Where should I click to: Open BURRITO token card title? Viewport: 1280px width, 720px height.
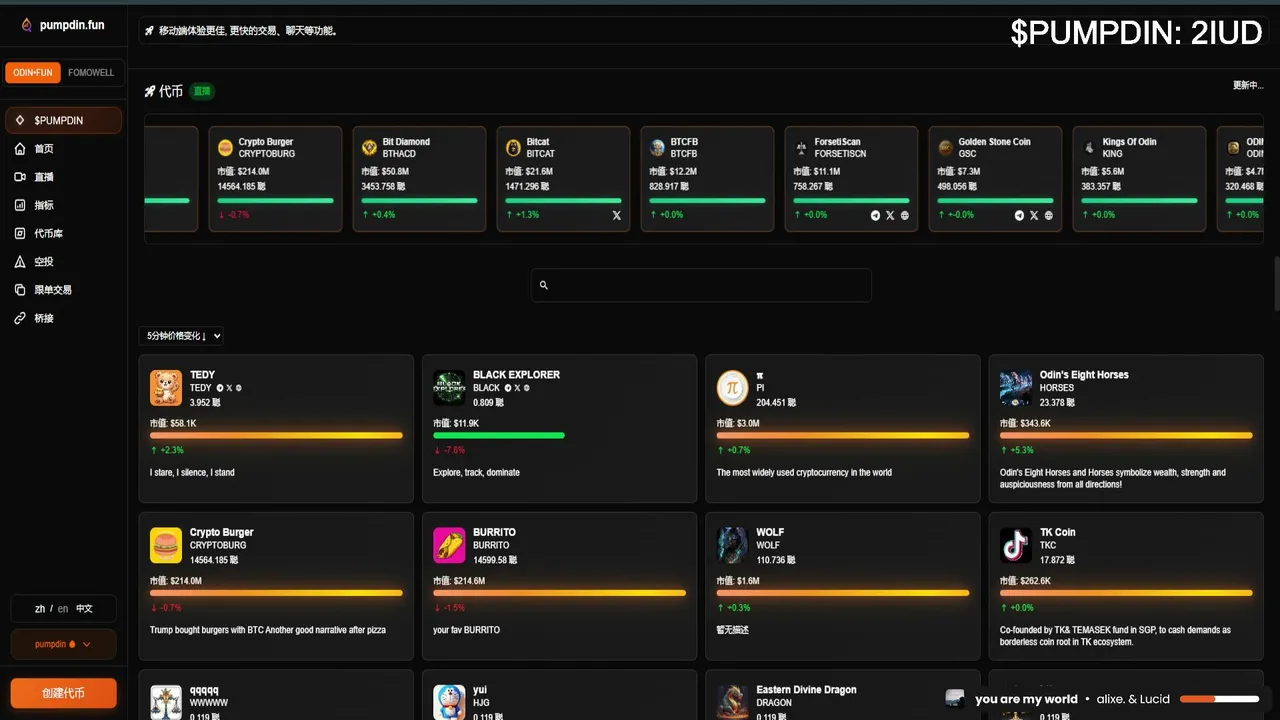[x=495, y=532]
